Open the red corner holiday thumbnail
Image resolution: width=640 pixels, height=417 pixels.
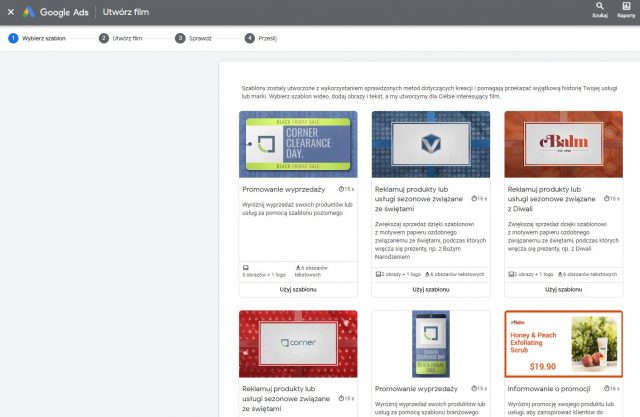298,343
